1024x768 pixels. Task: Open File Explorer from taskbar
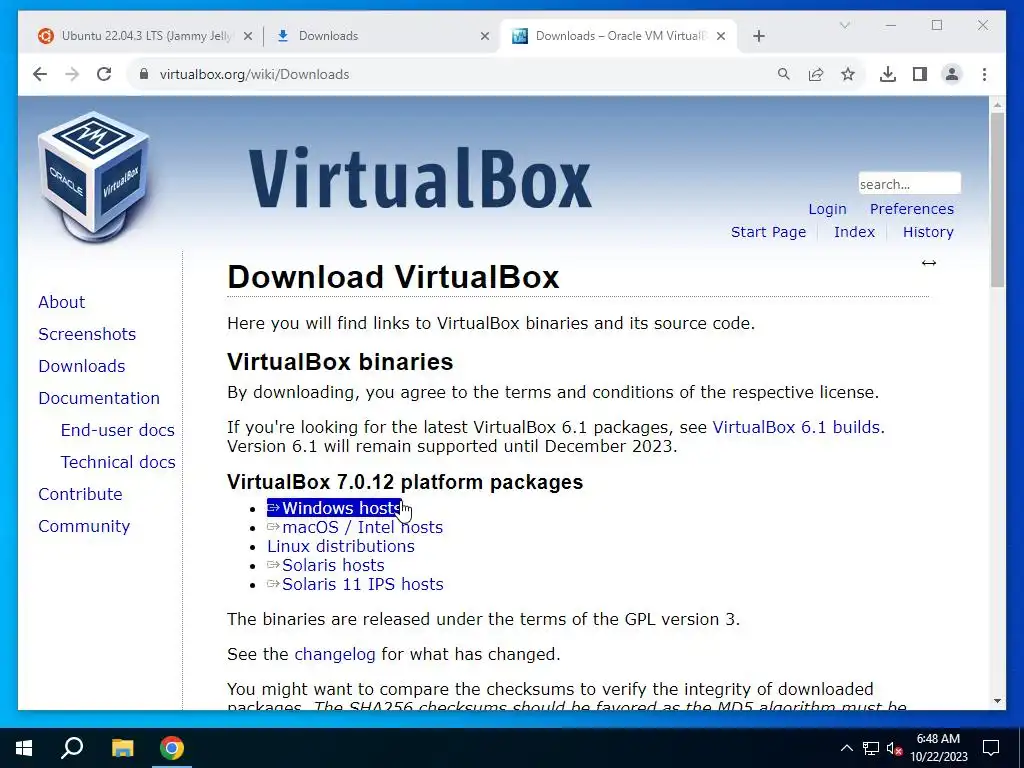click(x=122, y=748)
